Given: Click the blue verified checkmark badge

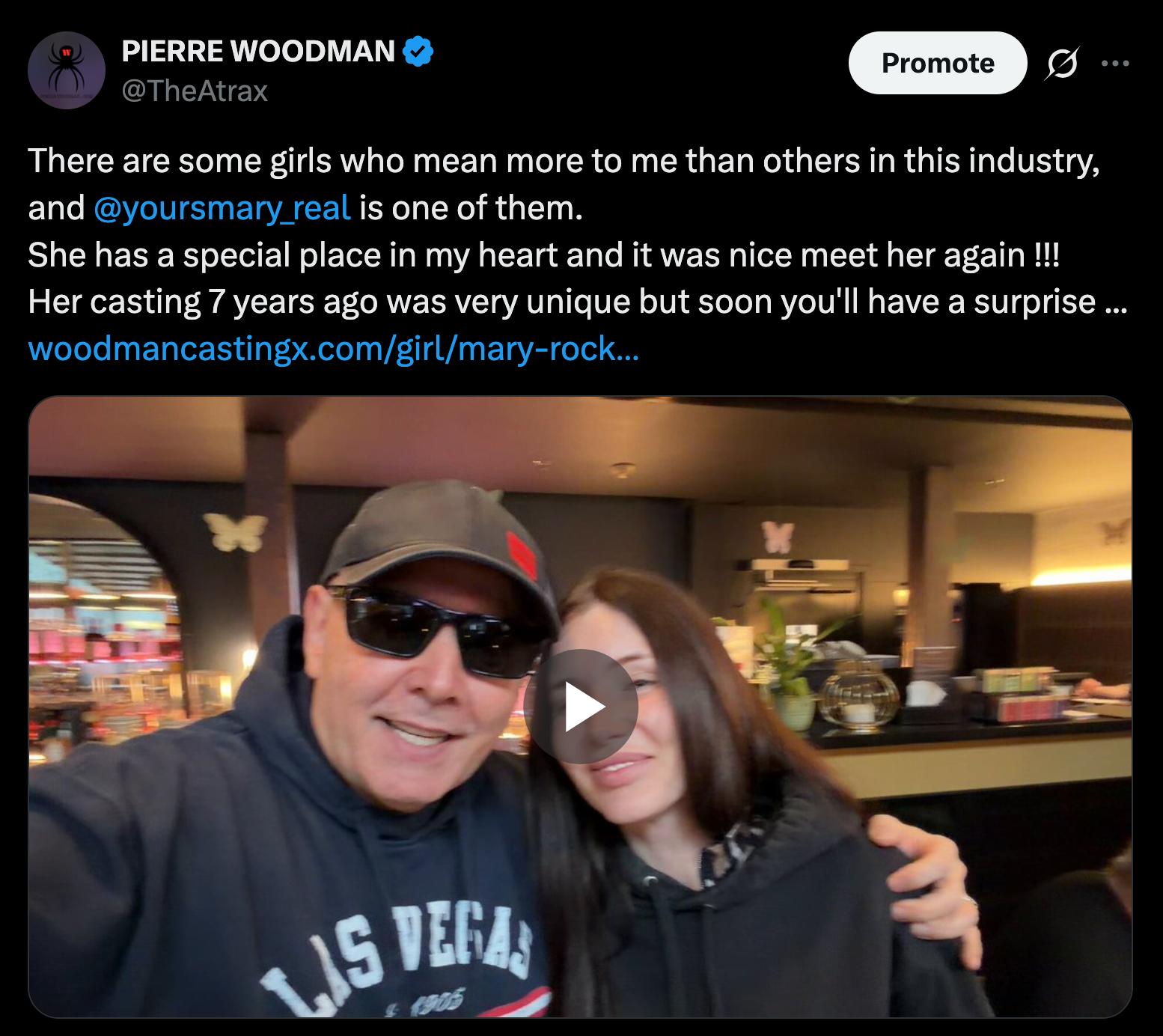Looking at the screenshot, I should tap(418, 52).
